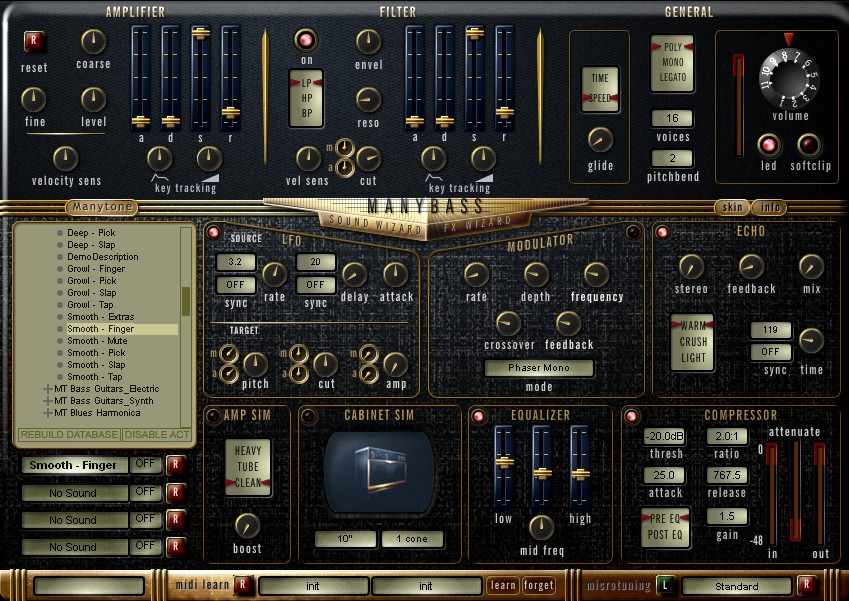Screen dimensions: 849x601
Task: Click the amp sim boost knob
Action: pos(247,526)
